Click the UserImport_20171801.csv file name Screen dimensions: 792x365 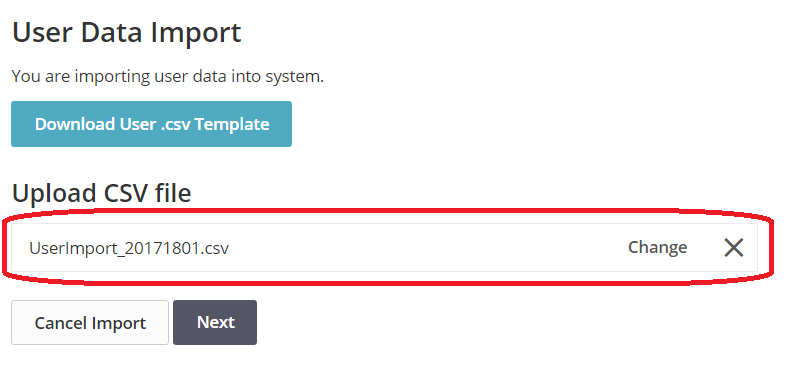click(129, 248)
